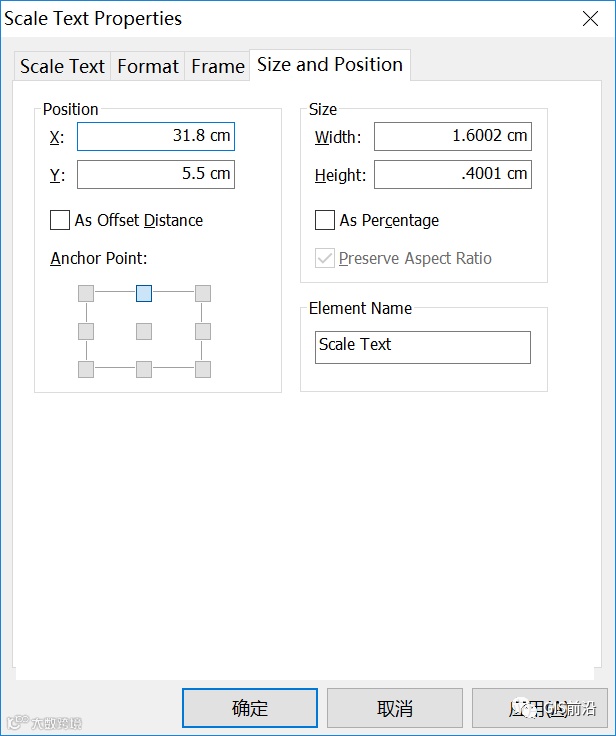Select the bottom-right anchor point
Viewport: 616px width, 736px height.
(203, 369)
